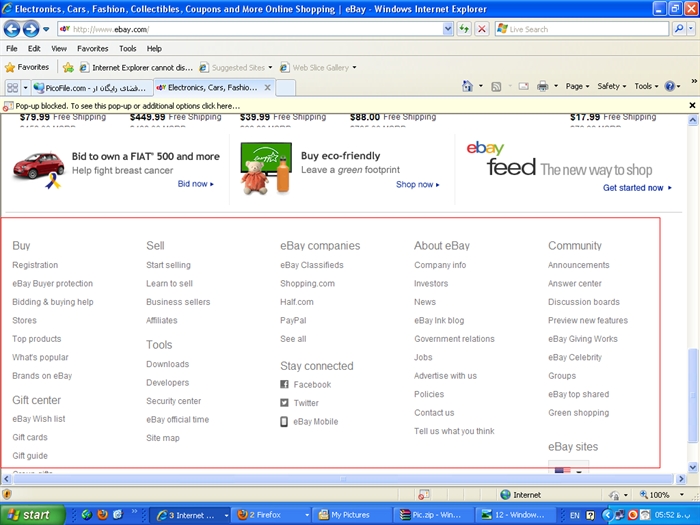The width and height of the screenshot is (700, 525).
Task: Click the EN language indicator in tray
Action: [x=575, y=515]
